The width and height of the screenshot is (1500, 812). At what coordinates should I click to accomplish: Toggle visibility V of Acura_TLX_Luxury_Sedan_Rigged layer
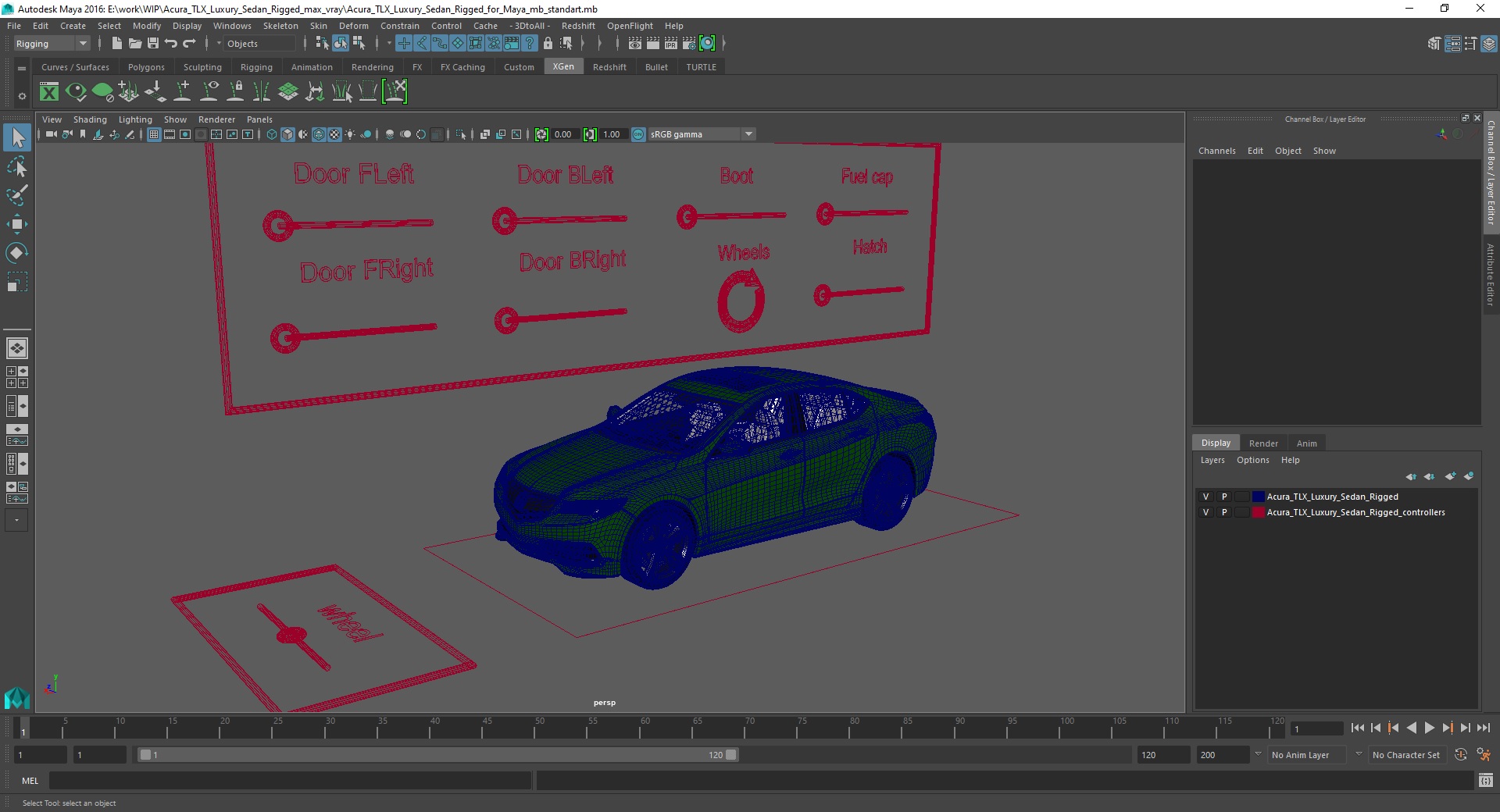pos(1205,497)
